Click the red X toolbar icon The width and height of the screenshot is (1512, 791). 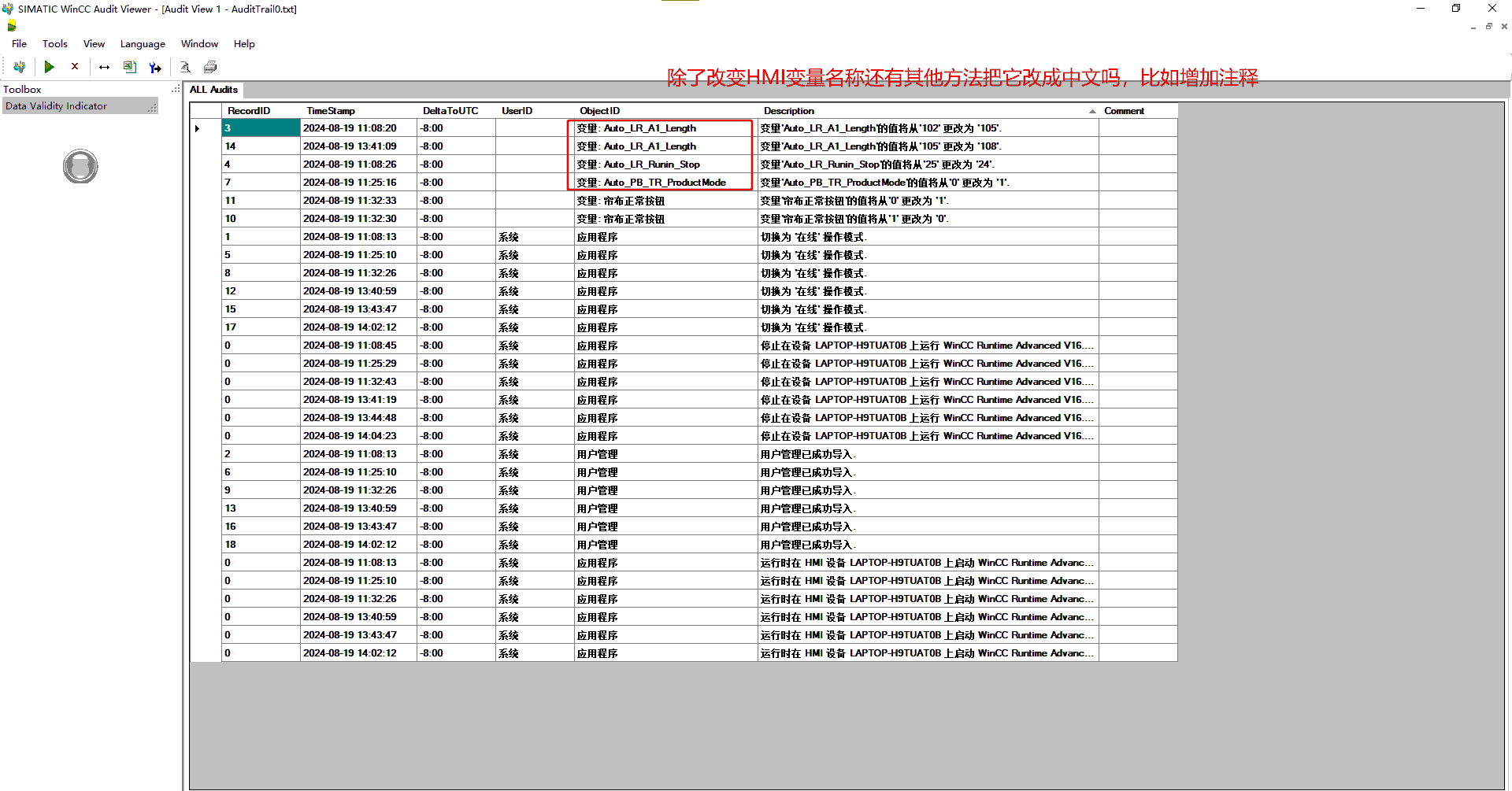point(75,67)
